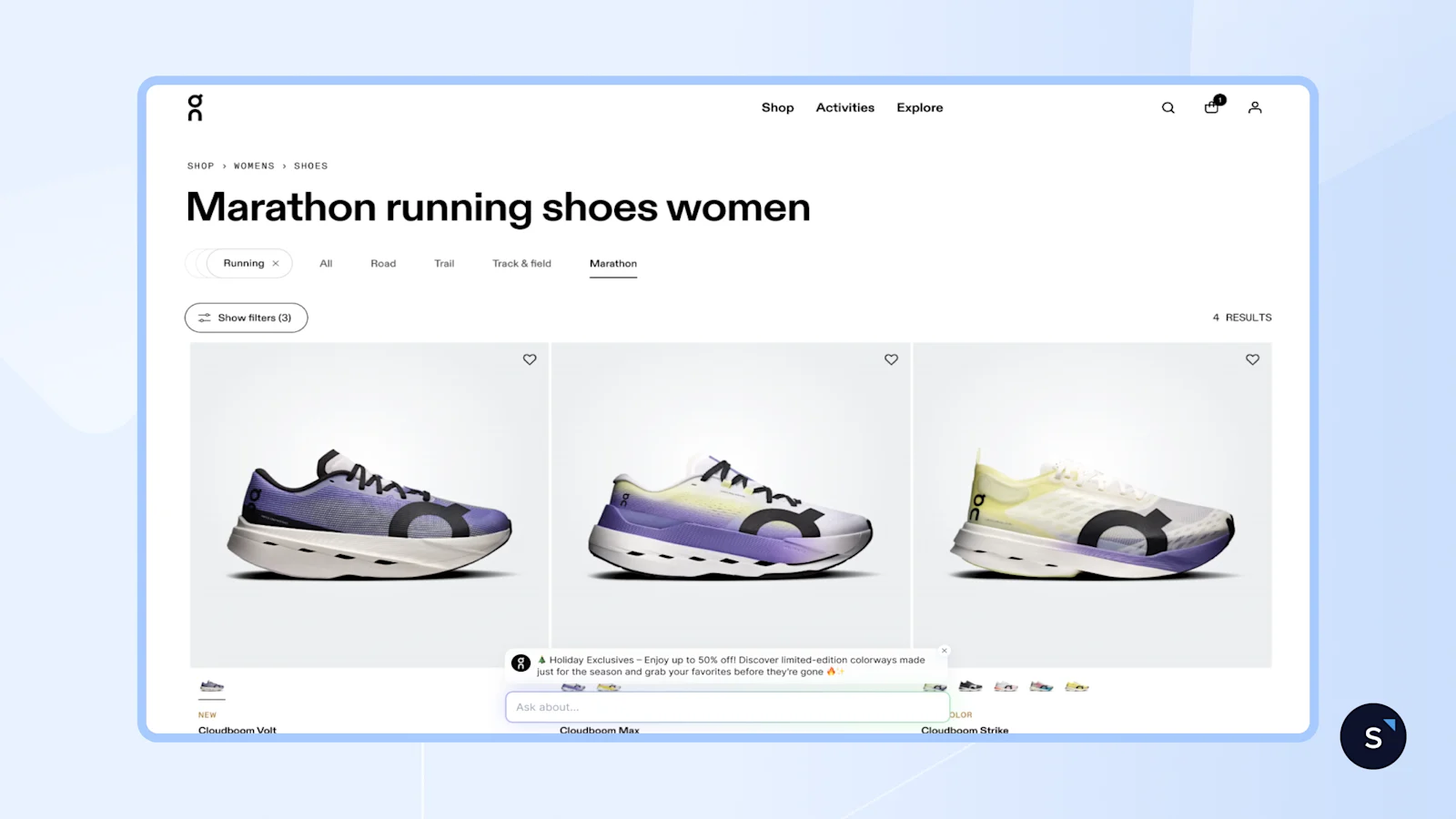Click the 4 RESULTS count text
The image size is (1456, 819).
pos(1242,318)
